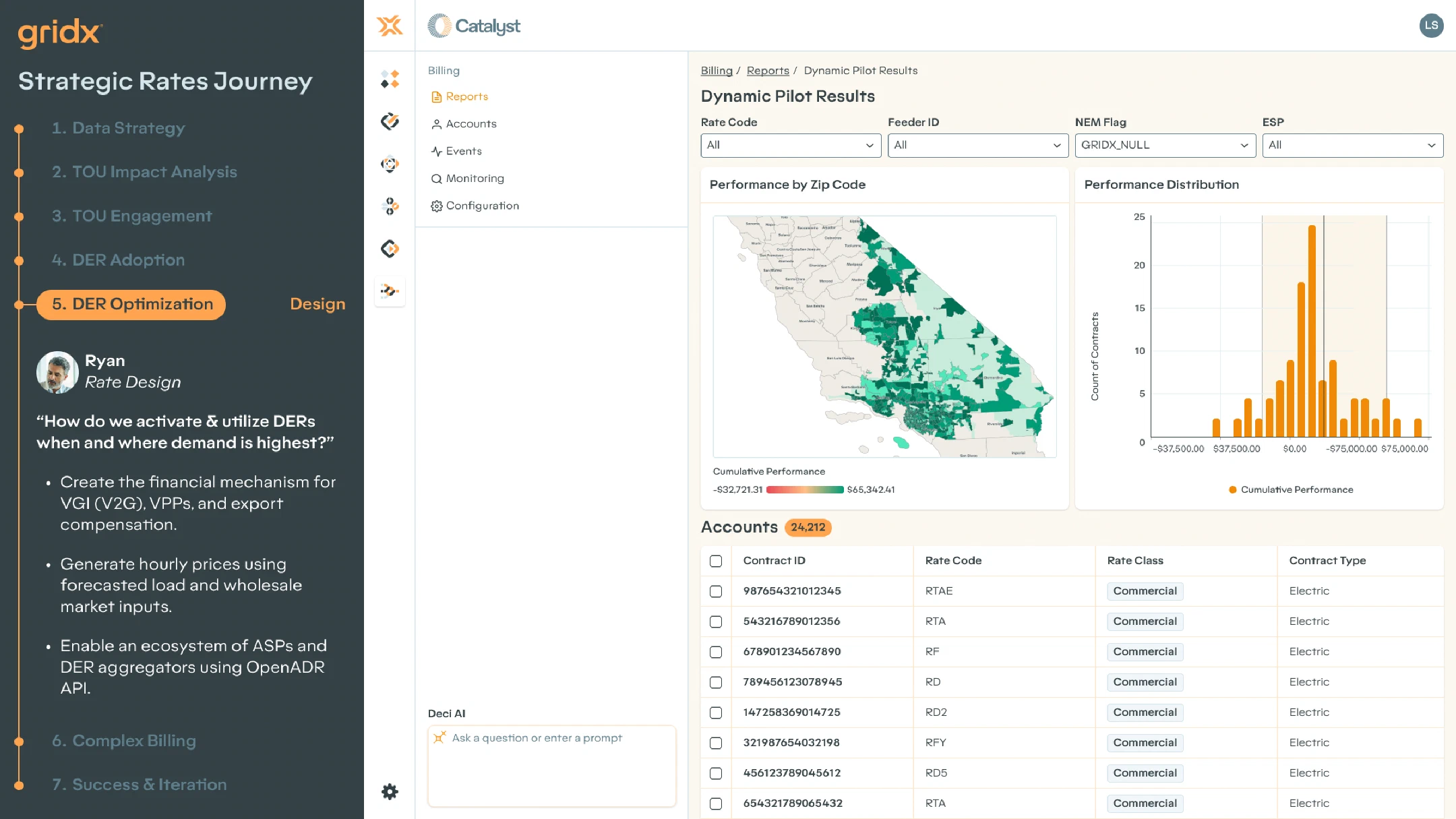1456x819 pixels.
Task: Toggle the select-all checkbox in the table header
Action: pyautogui.click(x=716, y=561)
